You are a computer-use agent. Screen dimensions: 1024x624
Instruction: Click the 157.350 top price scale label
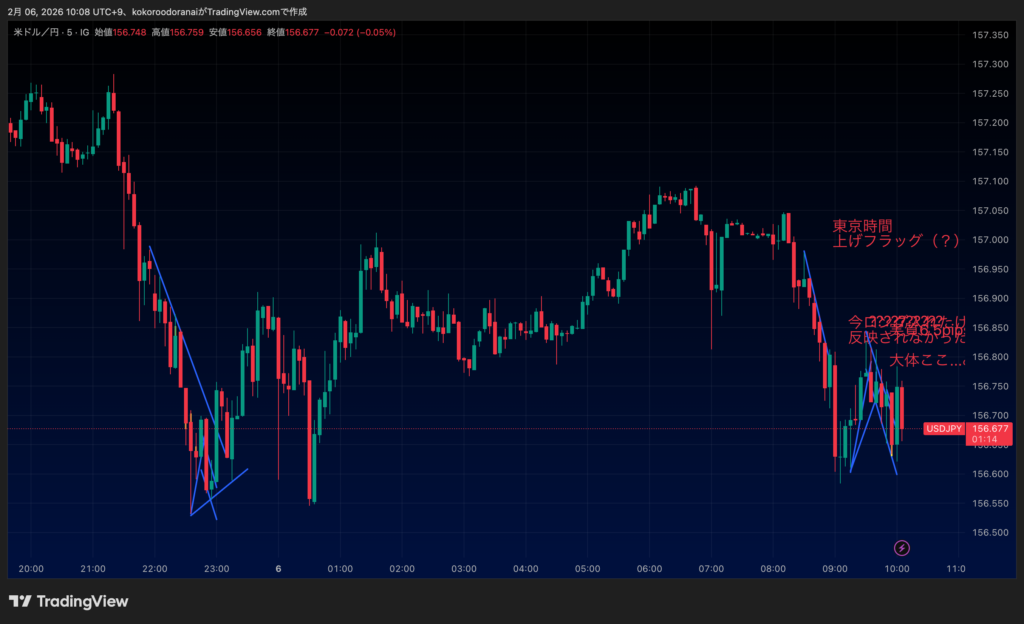989,35
